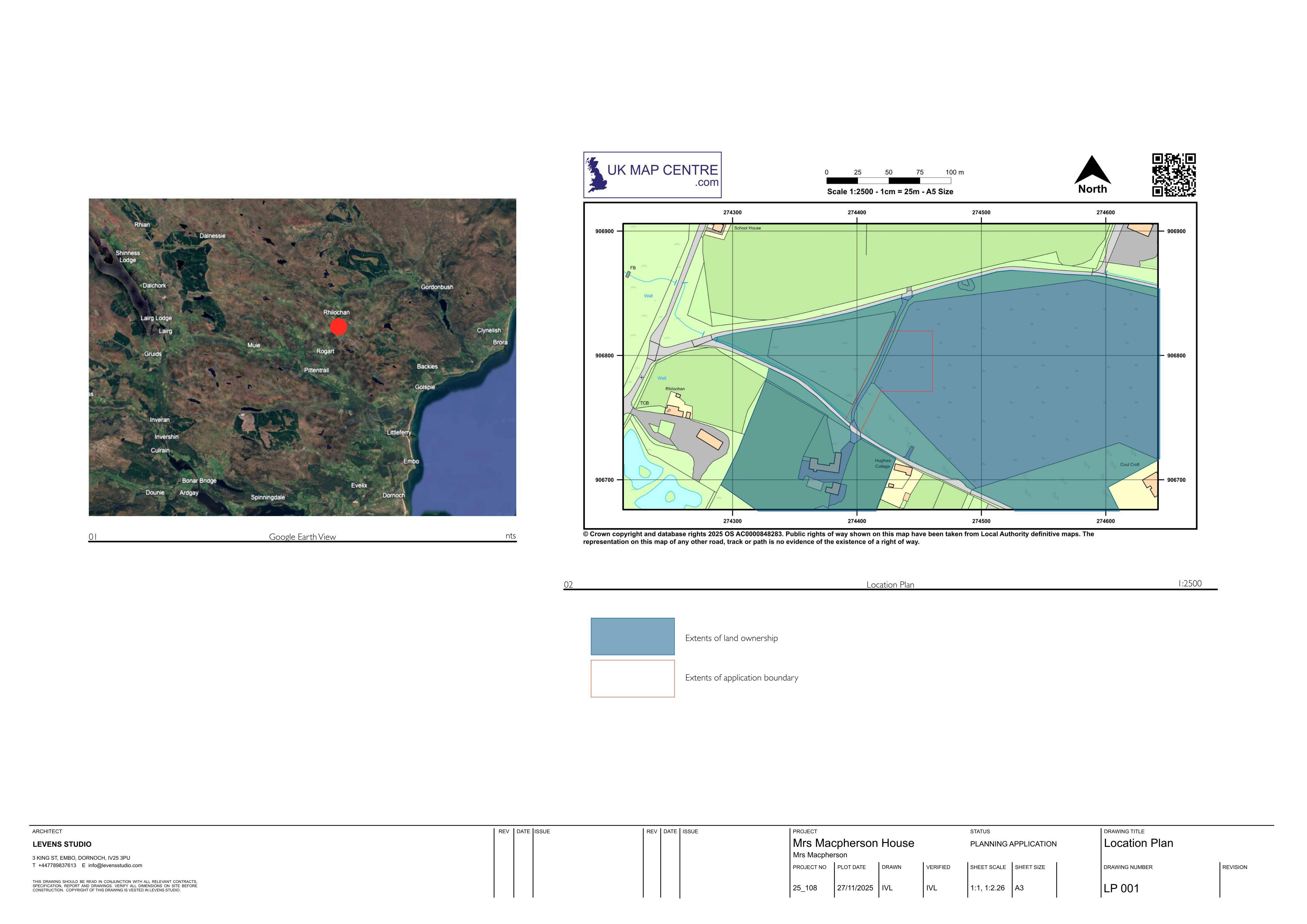1307x924 pixels.
Task: Click the Google Earth View satellite image
Action: point(302,357)
